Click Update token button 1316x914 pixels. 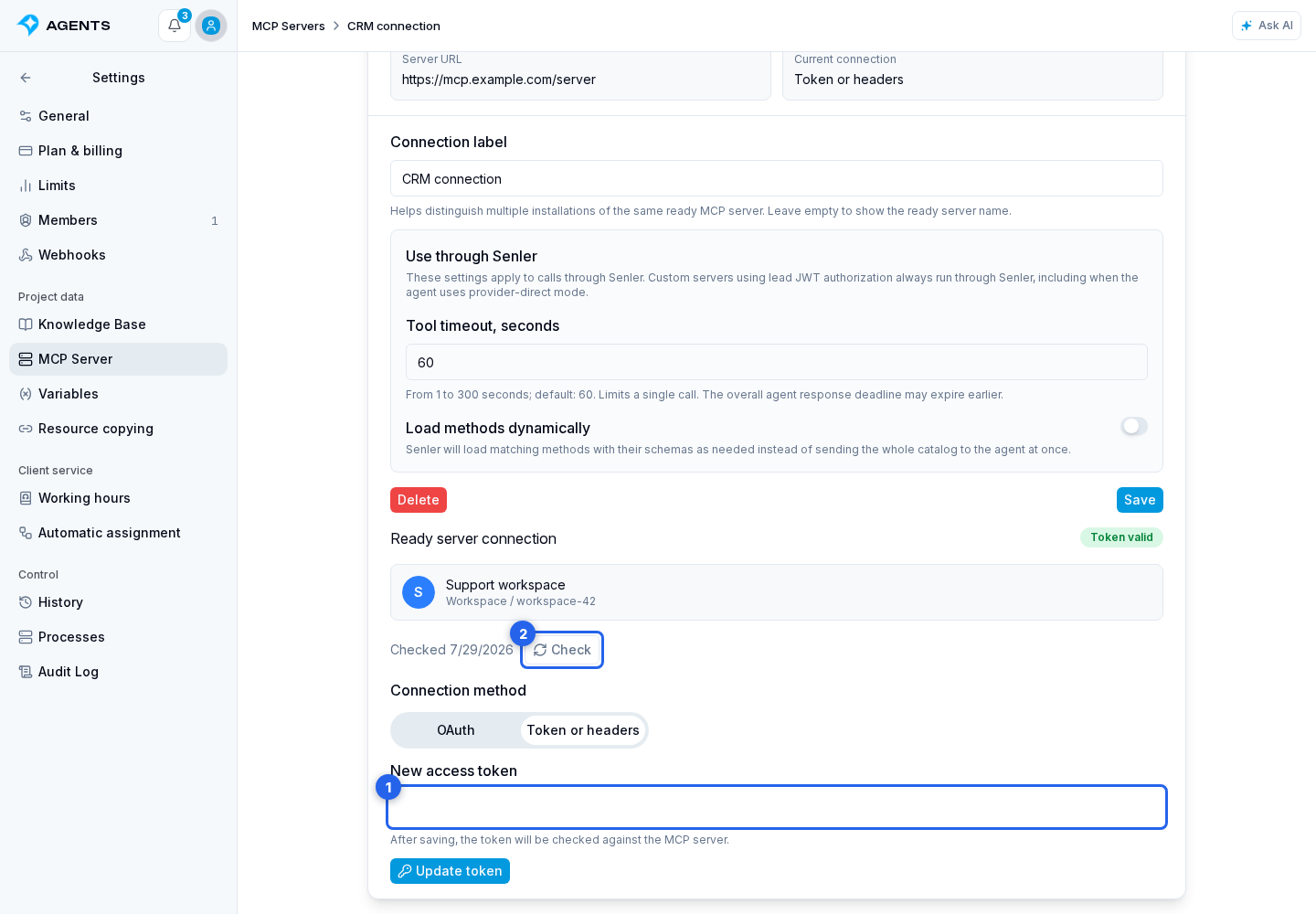click(x=450, y=871)
